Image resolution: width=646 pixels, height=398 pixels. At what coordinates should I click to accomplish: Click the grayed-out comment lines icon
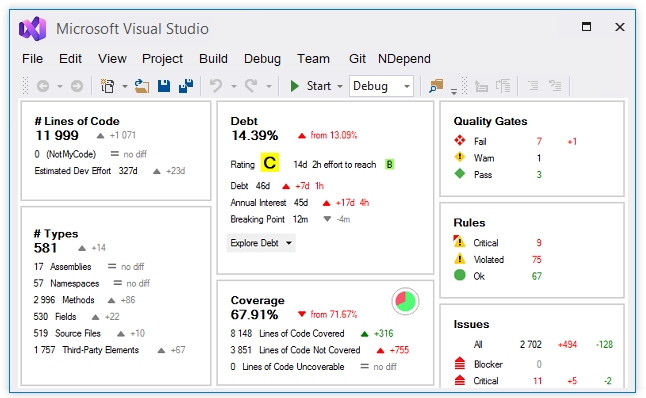pyautogui.click(x=555, y=86)
